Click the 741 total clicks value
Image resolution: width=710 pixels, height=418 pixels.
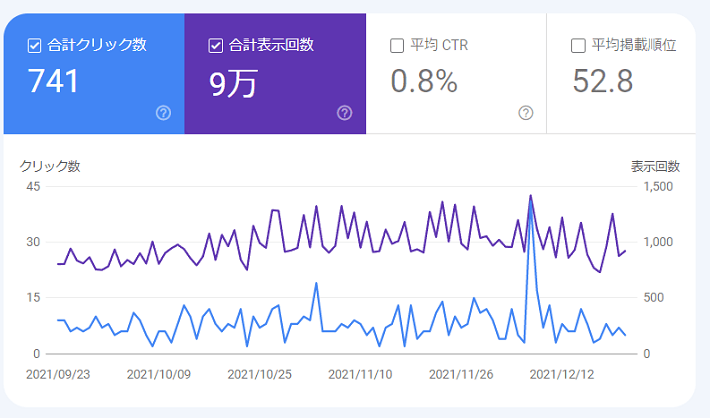(x=53, y=82)
